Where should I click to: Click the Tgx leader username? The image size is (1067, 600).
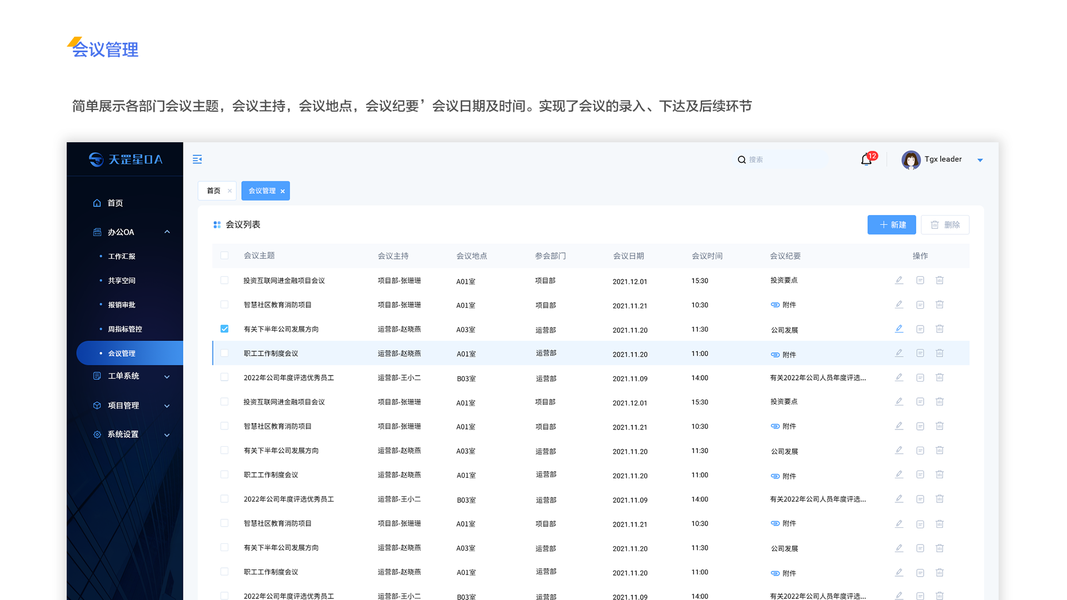(x=942, y=159)
